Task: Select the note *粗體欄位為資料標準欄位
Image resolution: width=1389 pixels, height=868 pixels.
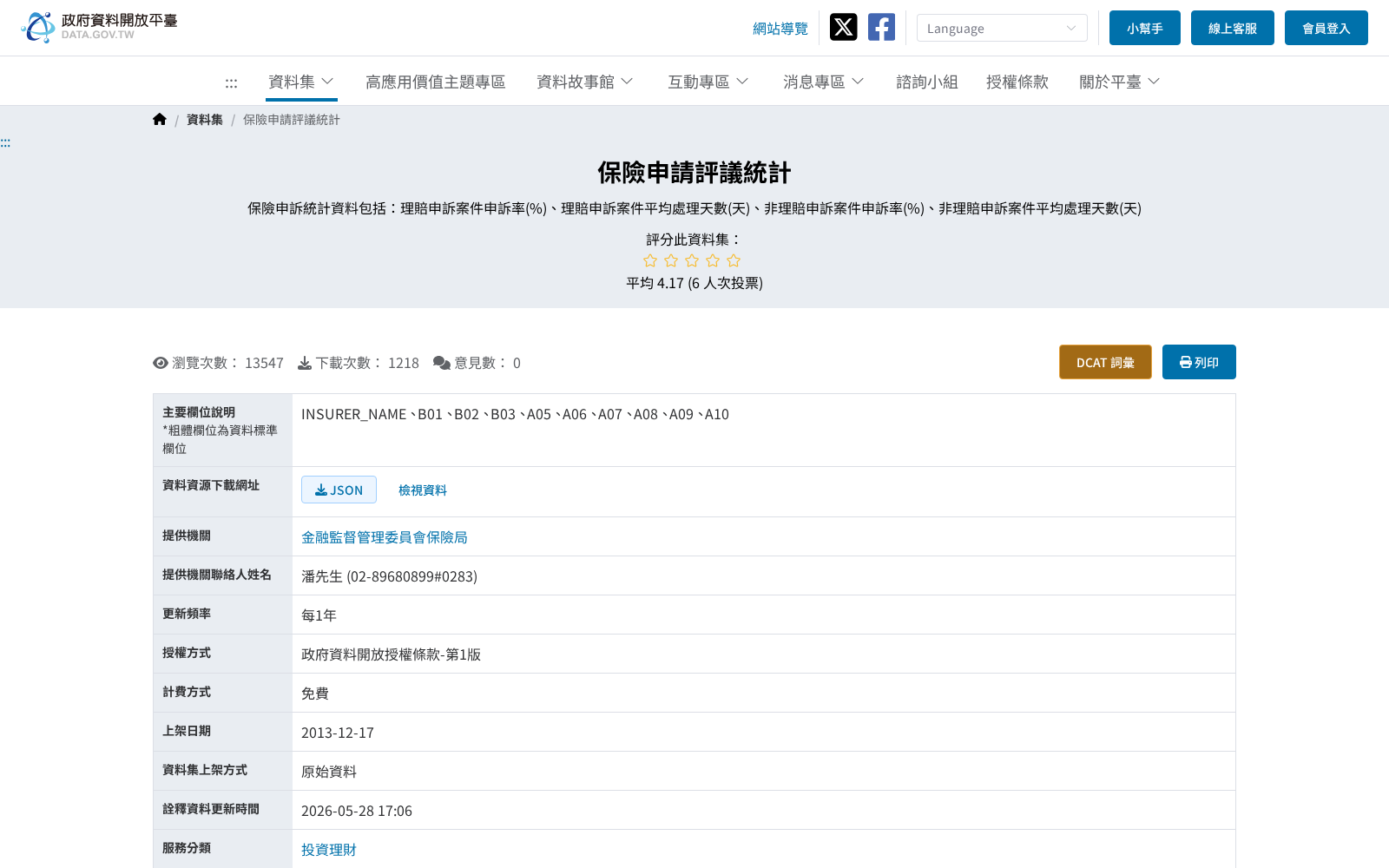Action: pos(220,439)
